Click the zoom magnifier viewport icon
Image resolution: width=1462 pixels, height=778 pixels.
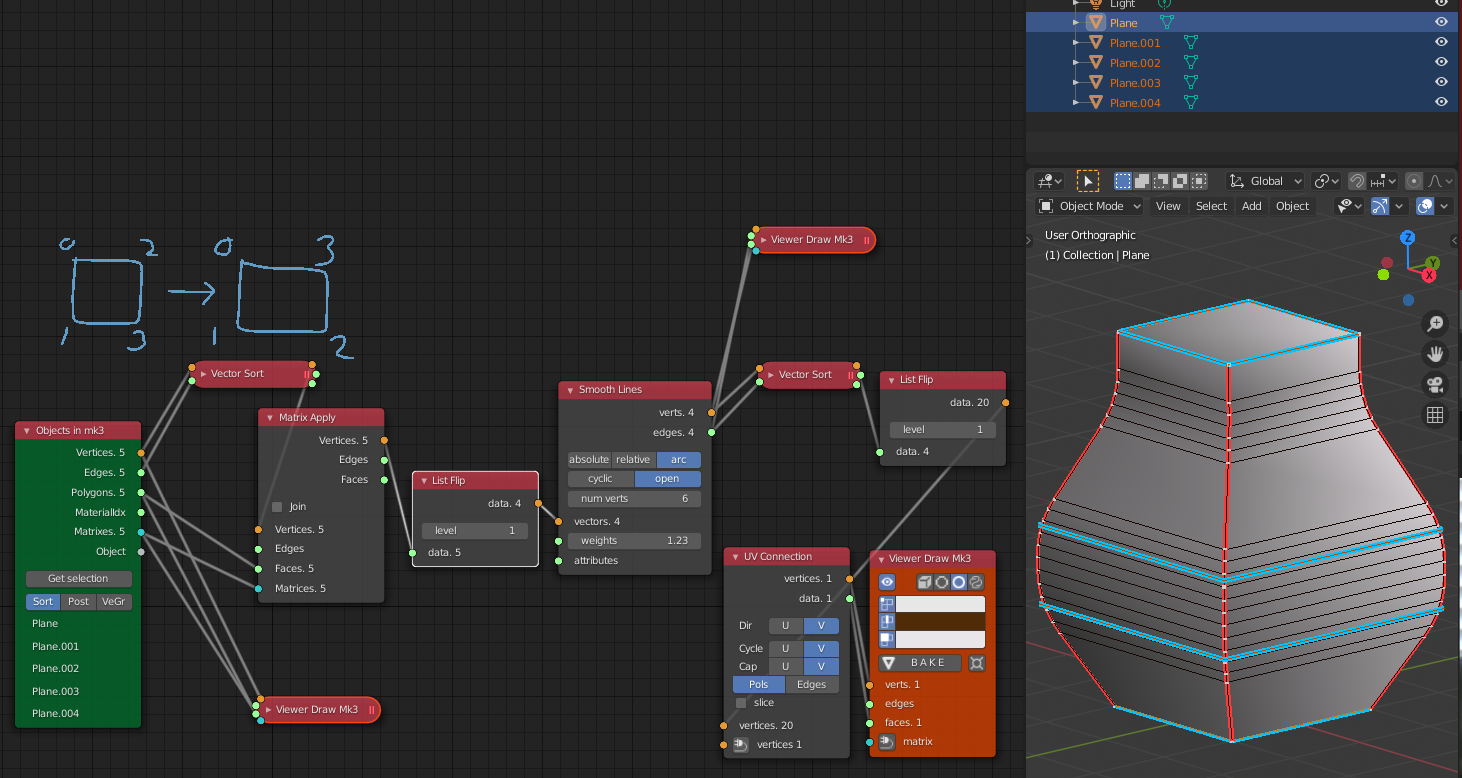pos(1435,323)
